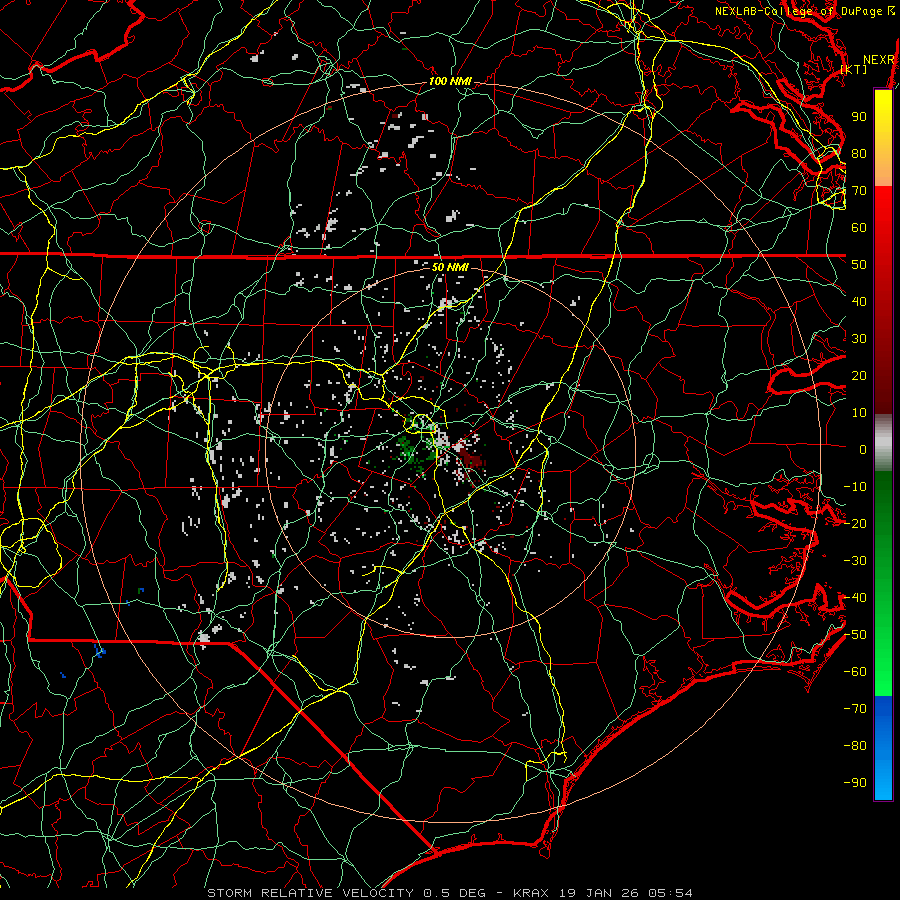Click the KRAX radar site identifier

point(531,893)
